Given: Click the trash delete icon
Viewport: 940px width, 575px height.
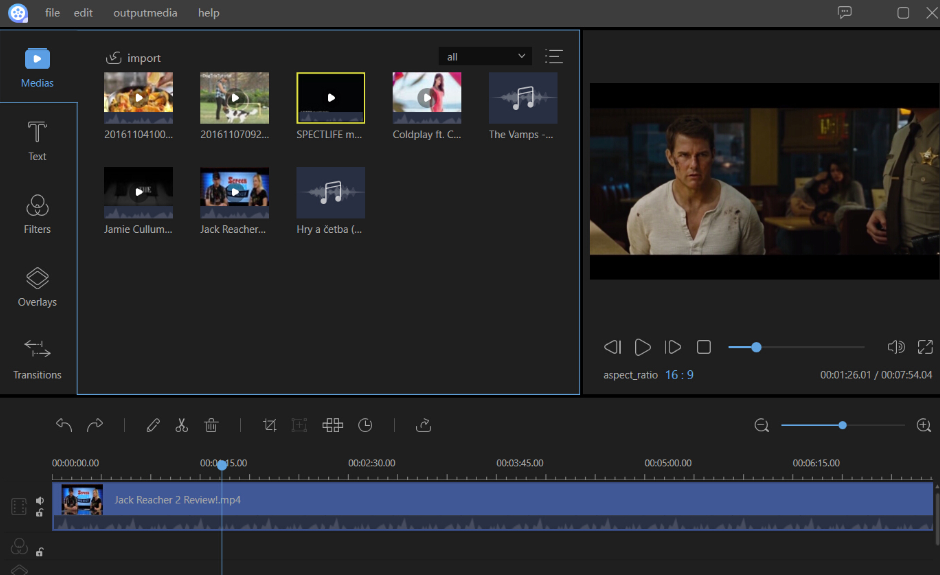Looking at the screenshot, I should click(x=211, y=425).
